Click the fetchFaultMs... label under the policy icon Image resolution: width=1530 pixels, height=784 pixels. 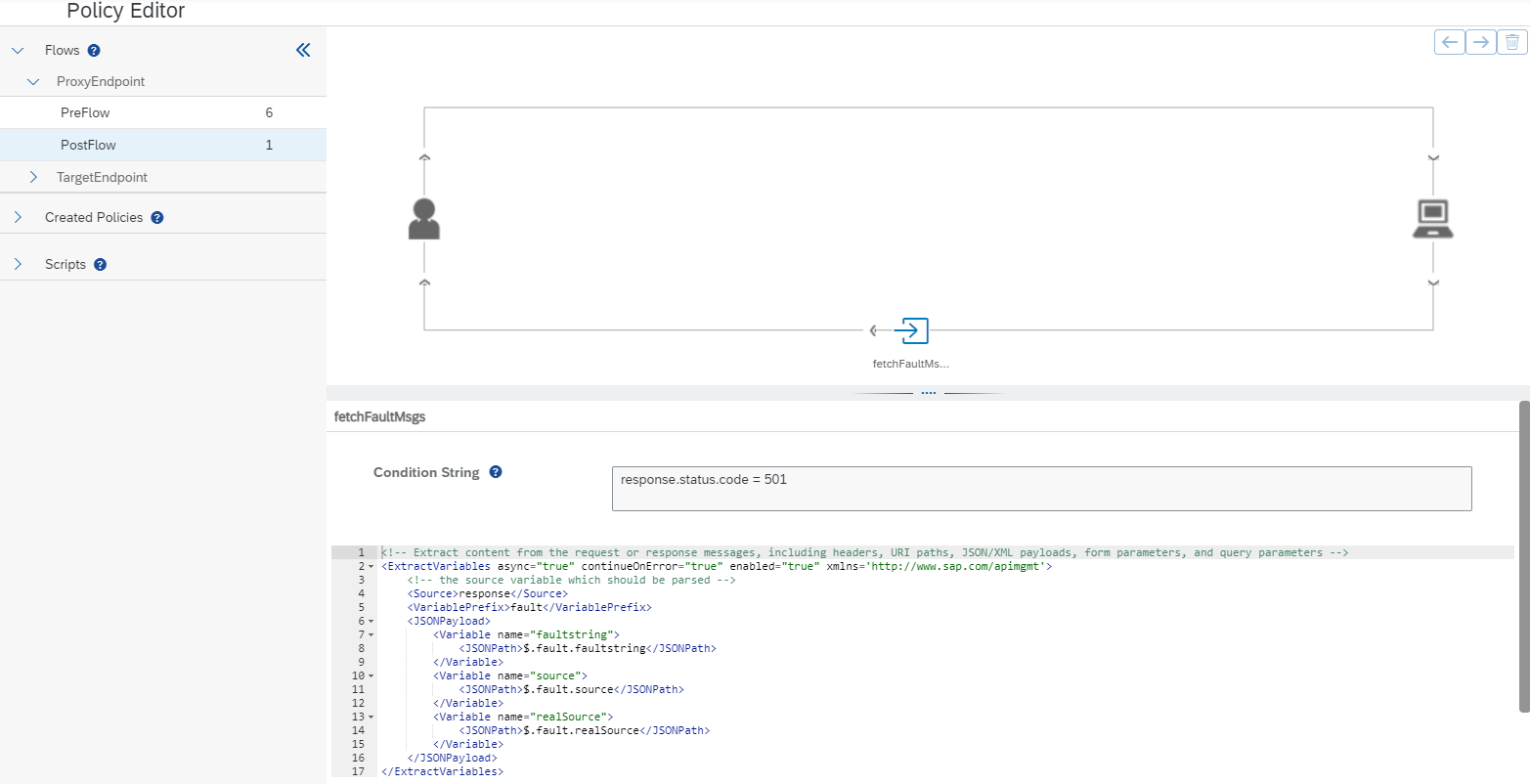(x=911, y=364)
